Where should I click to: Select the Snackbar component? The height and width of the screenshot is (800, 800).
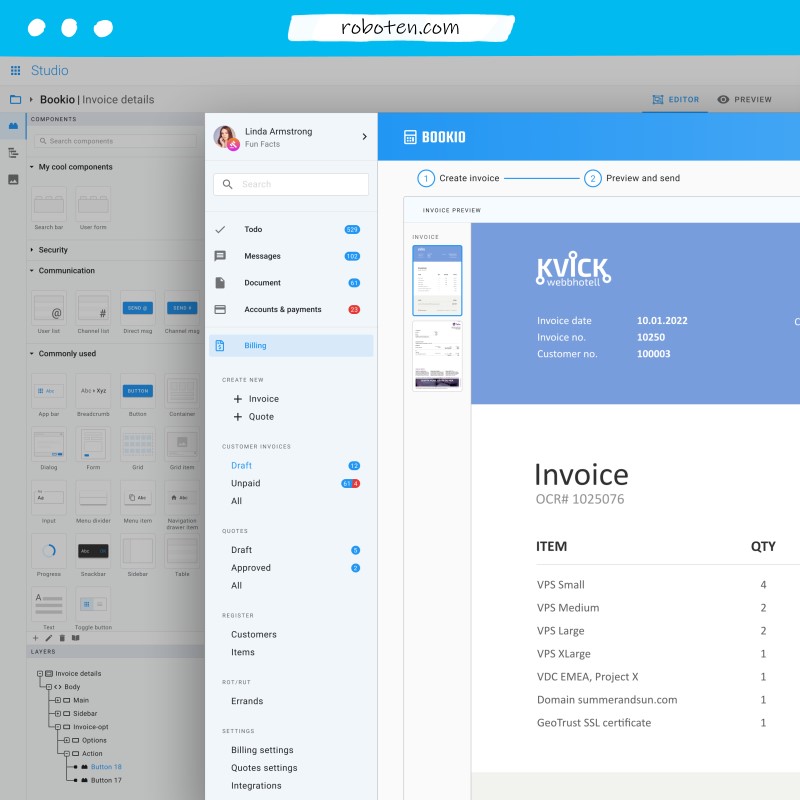[93, 556]
